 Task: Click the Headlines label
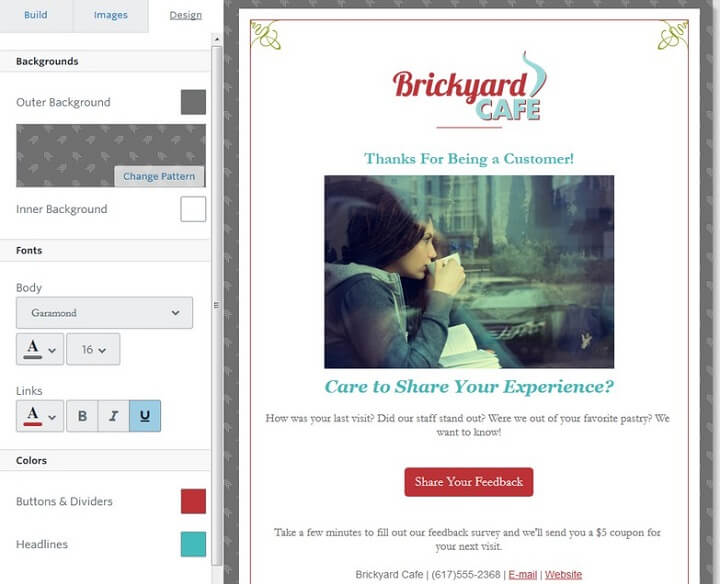(42, 544)
